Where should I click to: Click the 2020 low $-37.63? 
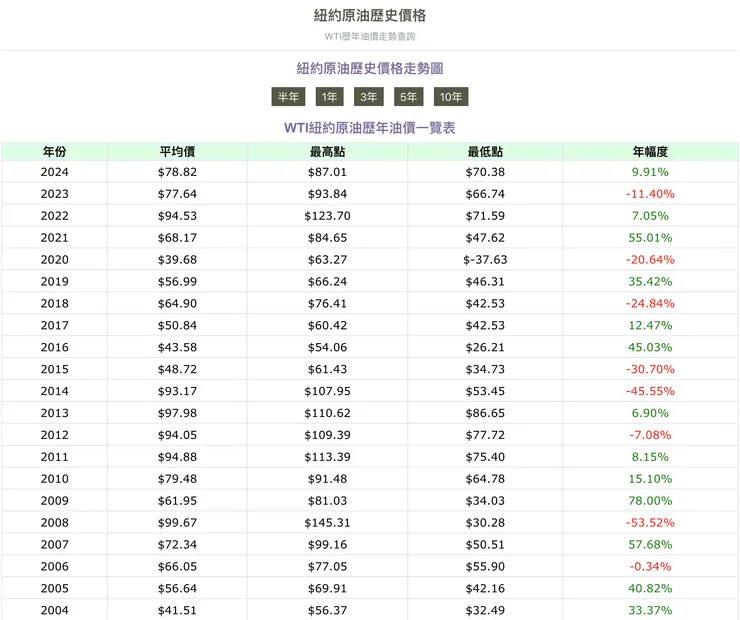485,260
